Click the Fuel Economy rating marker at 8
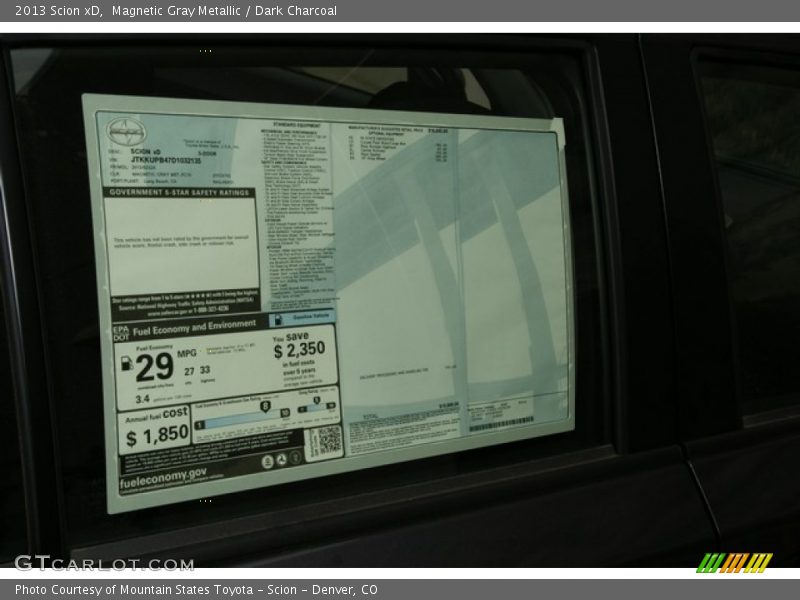 pyautogui.click(x=265, y=406)
